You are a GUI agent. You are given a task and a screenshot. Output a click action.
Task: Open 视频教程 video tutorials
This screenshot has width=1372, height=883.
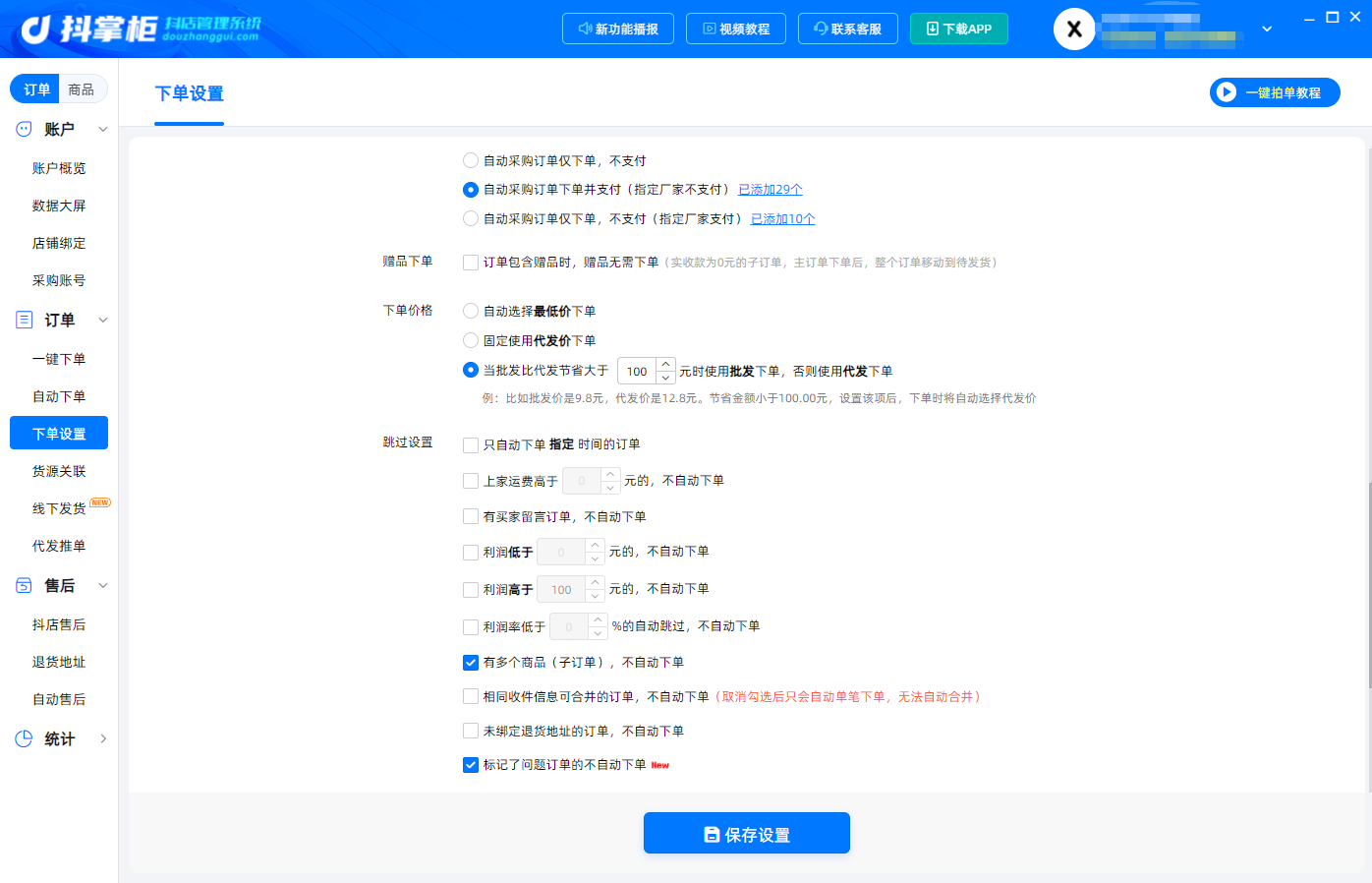pos(736,29)
